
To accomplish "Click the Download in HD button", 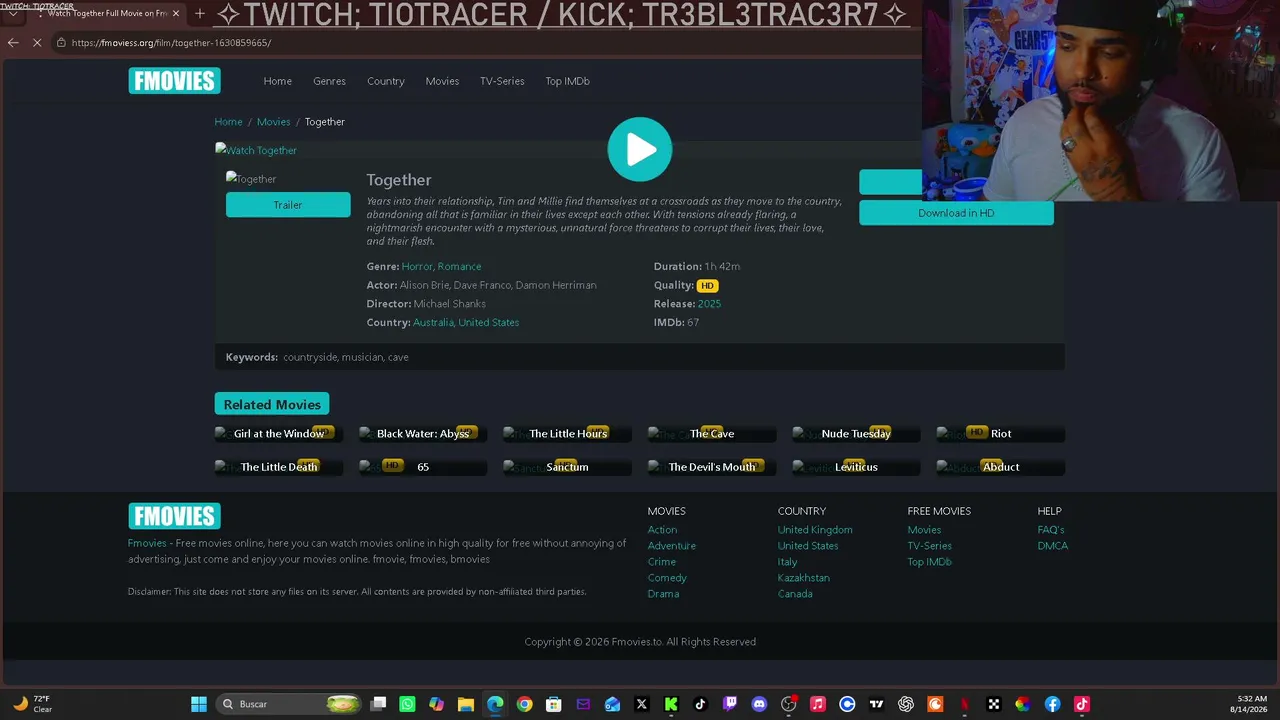I will click(x=956, y=213).
